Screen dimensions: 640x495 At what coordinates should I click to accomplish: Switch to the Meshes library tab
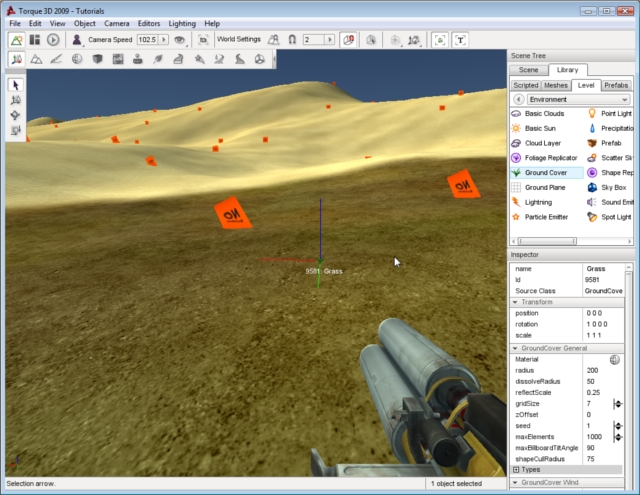[x=556, y=85]
